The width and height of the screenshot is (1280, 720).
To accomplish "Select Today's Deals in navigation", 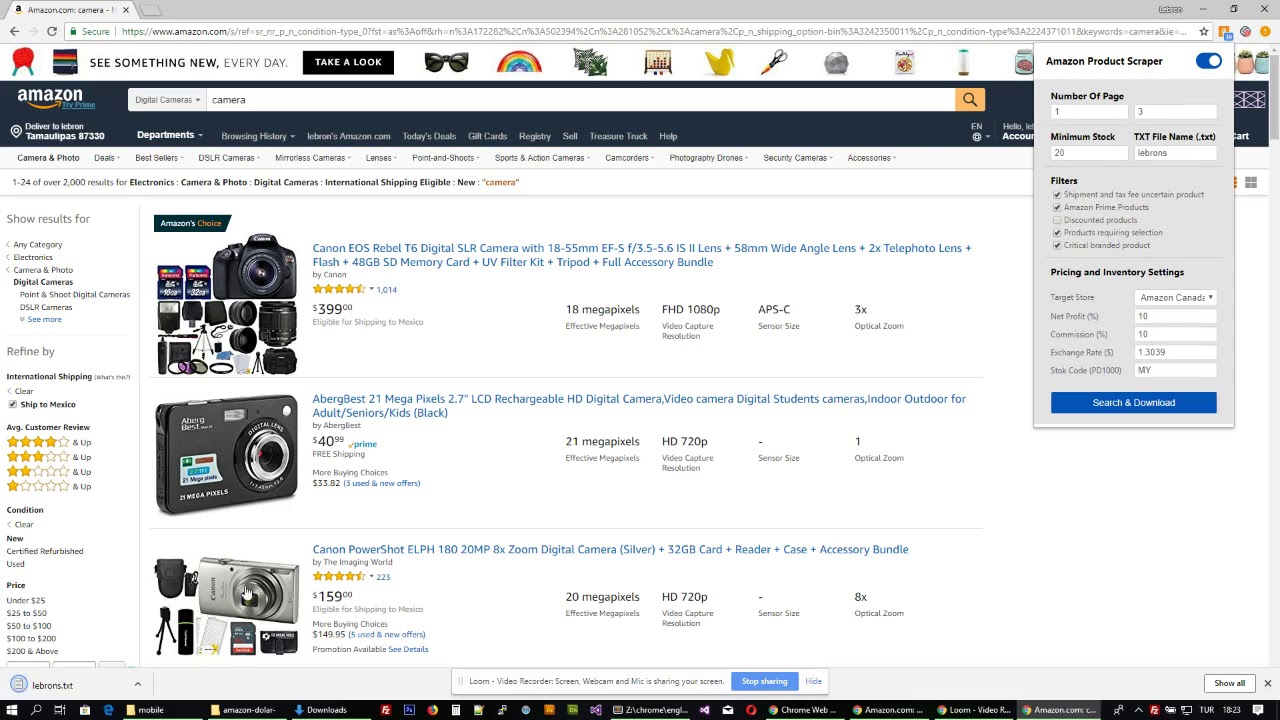I will (x=429, y=135).
